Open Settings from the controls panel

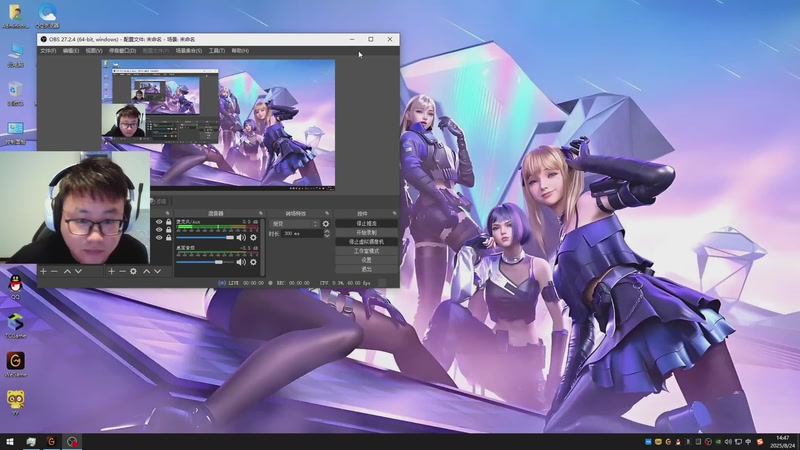[x=366, y=260]
